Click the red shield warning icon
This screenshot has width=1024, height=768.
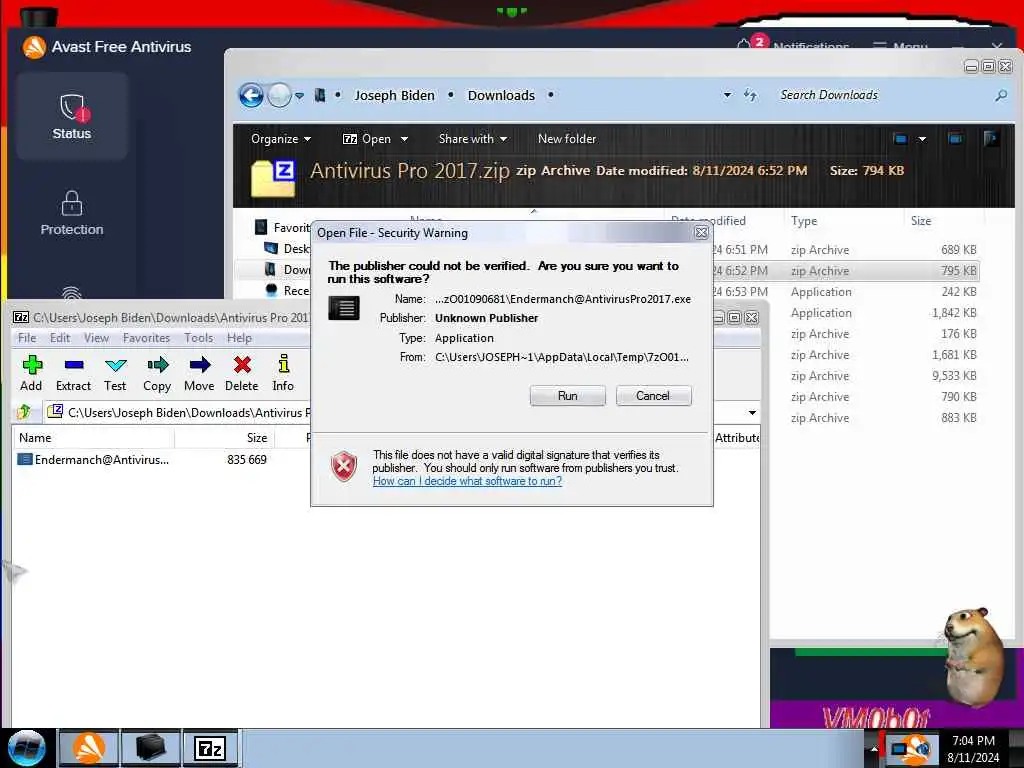point(344,466)
